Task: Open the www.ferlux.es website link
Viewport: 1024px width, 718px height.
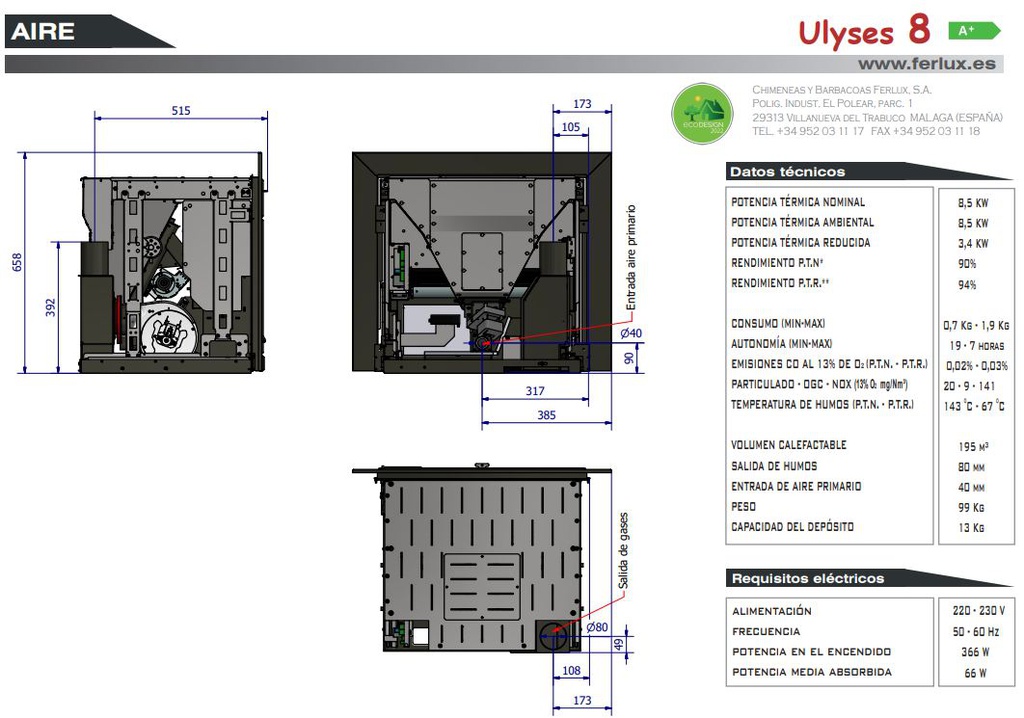Action: point(927,63)
